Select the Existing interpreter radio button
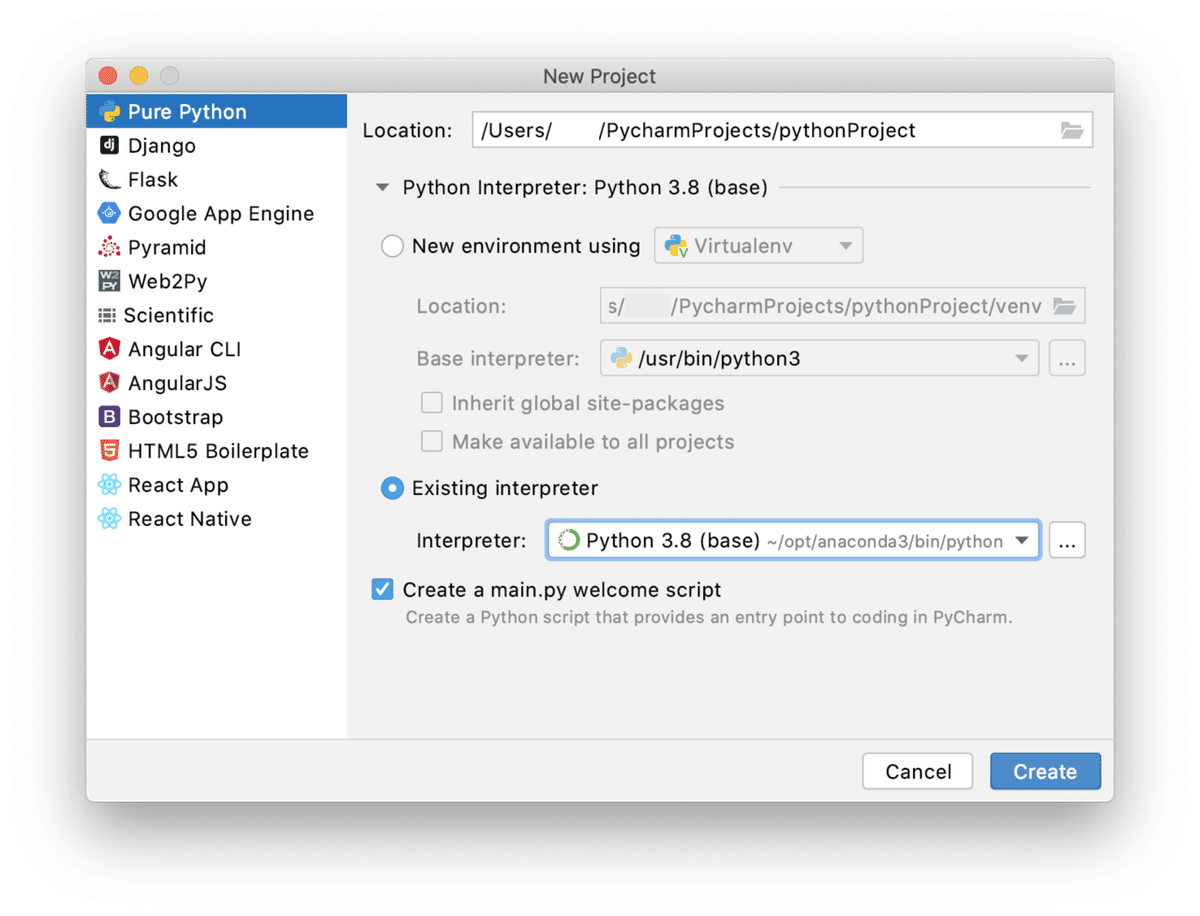 [393, 489]
